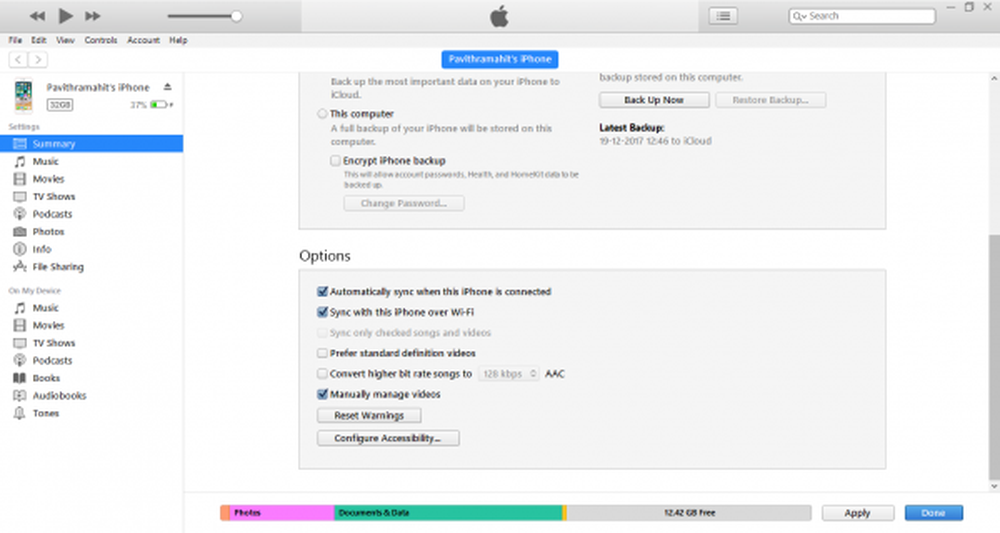Select Podcasts under Settings
This screenshot has height=533, width=1000.
point(52,214)
